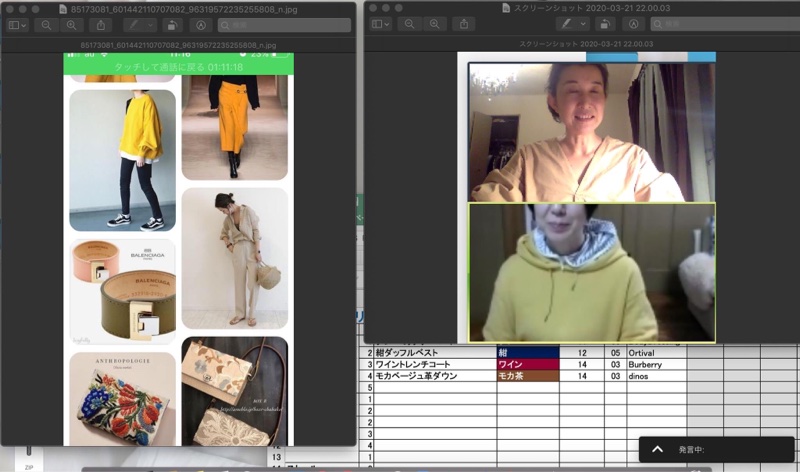Select 14 in the ワイントレンチコート row
800x472 pixels.
[x=582, y=364]
